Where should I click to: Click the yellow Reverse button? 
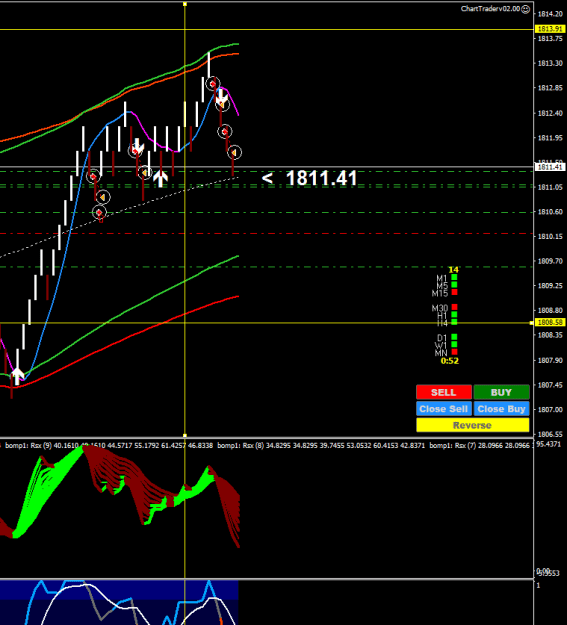[x=472, y=425]
